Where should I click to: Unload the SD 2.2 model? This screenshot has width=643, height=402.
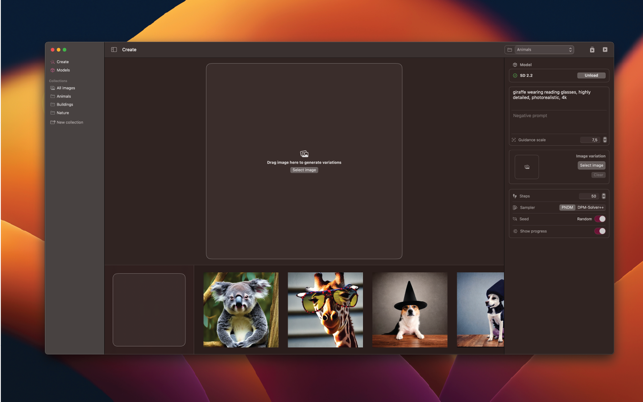point(591,75)
